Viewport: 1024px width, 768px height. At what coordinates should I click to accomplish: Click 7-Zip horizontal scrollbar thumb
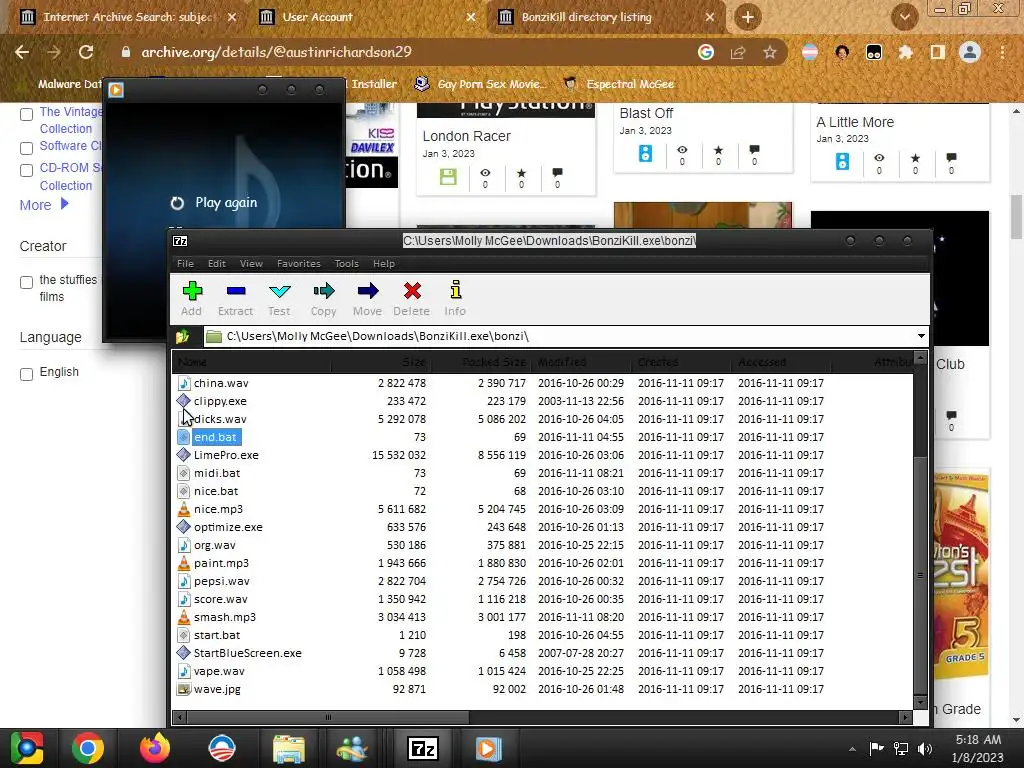328,717
